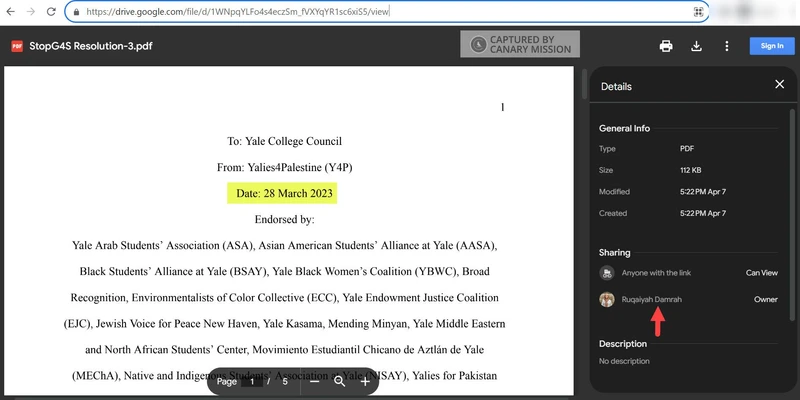The width and height of the screenshot is (800, 400).
Task: Click the magnifier reset zoom icon
Action: (x=339, y=382)
